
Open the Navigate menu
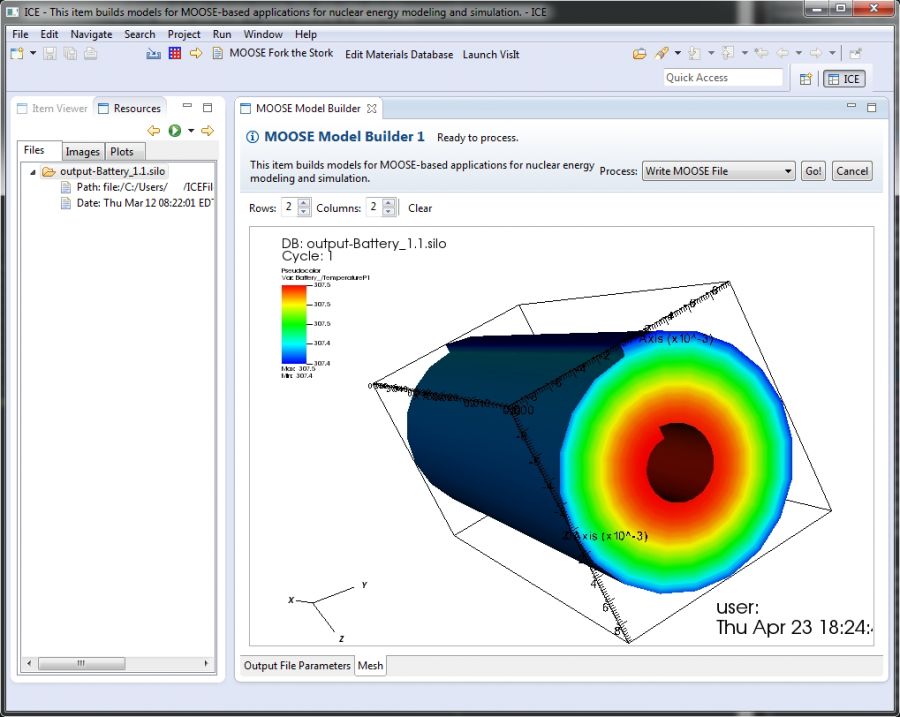[x=91, y=34]
